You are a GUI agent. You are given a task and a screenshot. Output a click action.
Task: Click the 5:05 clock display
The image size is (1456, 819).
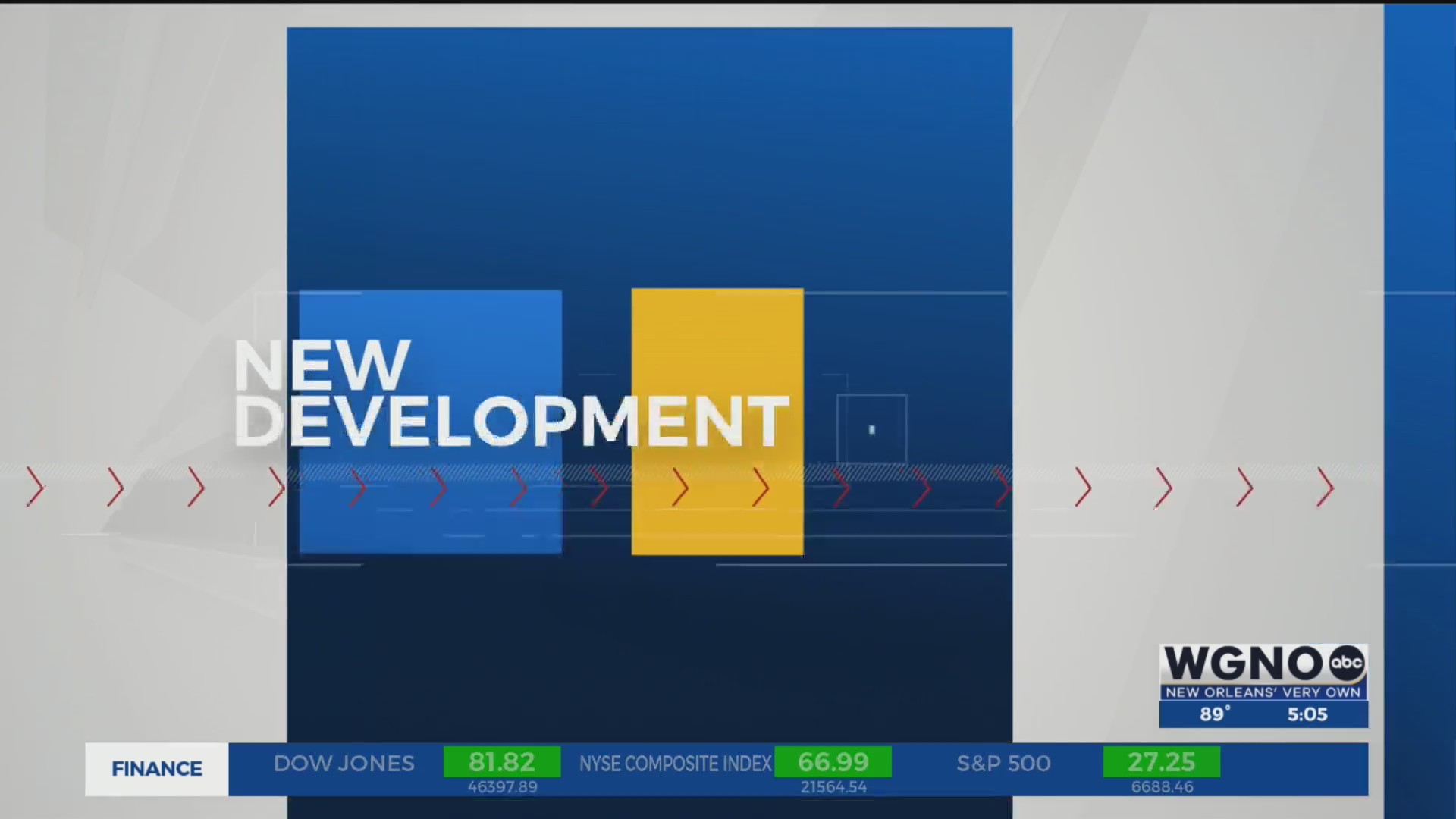(1307, 714)
